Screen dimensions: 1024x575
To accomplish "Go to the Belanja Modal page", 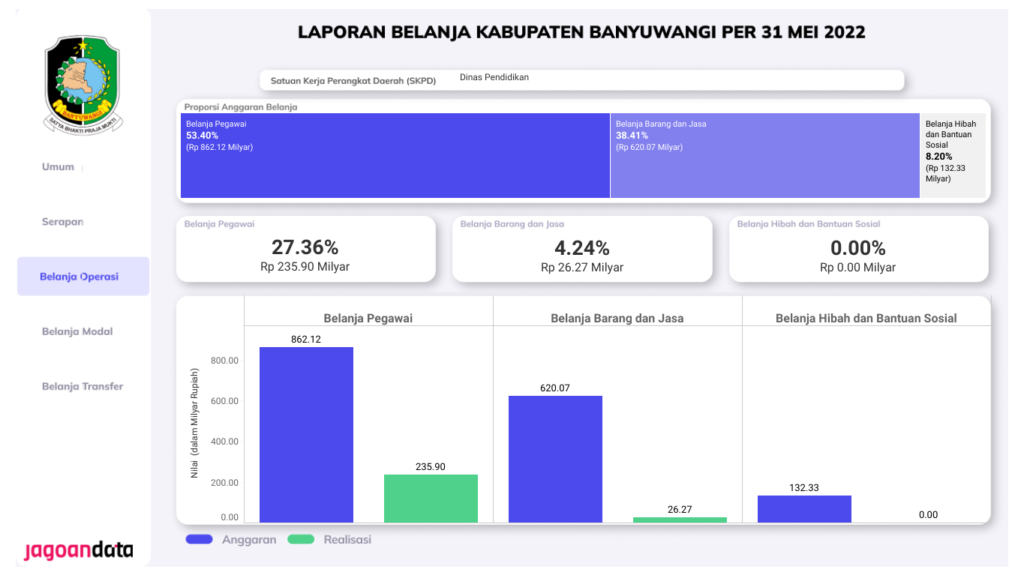I will tap(77, 331).
